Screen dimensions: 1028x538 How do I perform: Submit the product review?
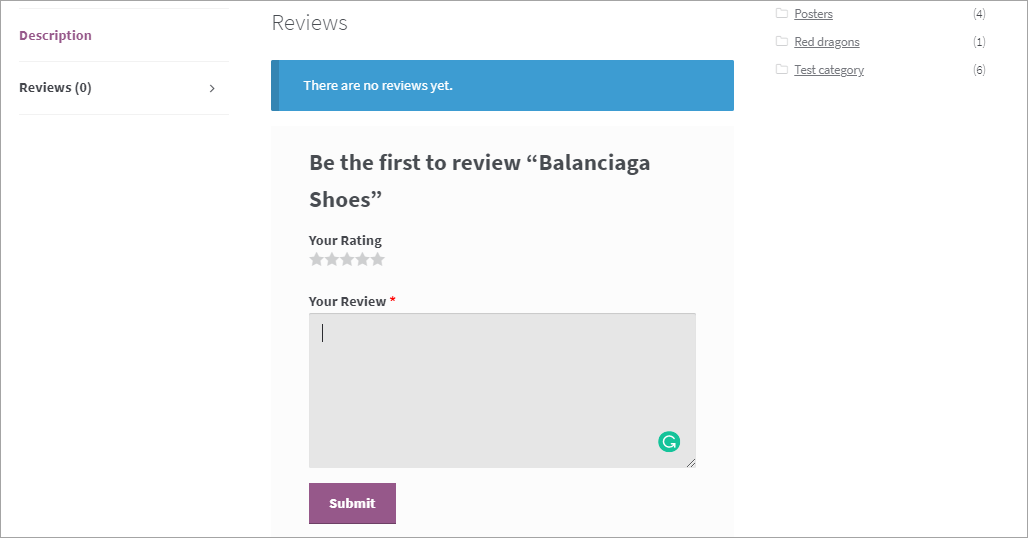tap(352, 503)
